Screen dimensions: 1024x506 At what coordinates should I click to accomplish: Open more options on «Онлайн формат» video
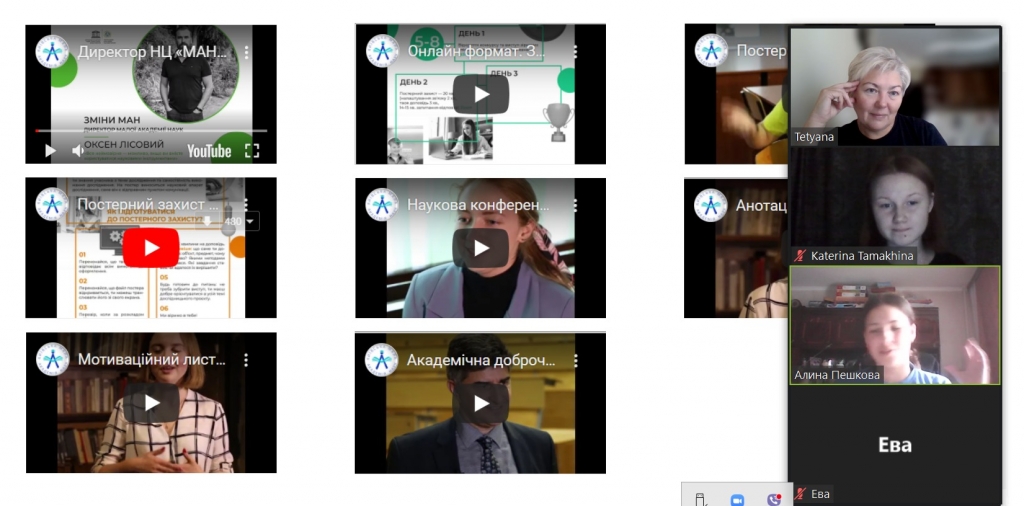(x=575, y=51)
